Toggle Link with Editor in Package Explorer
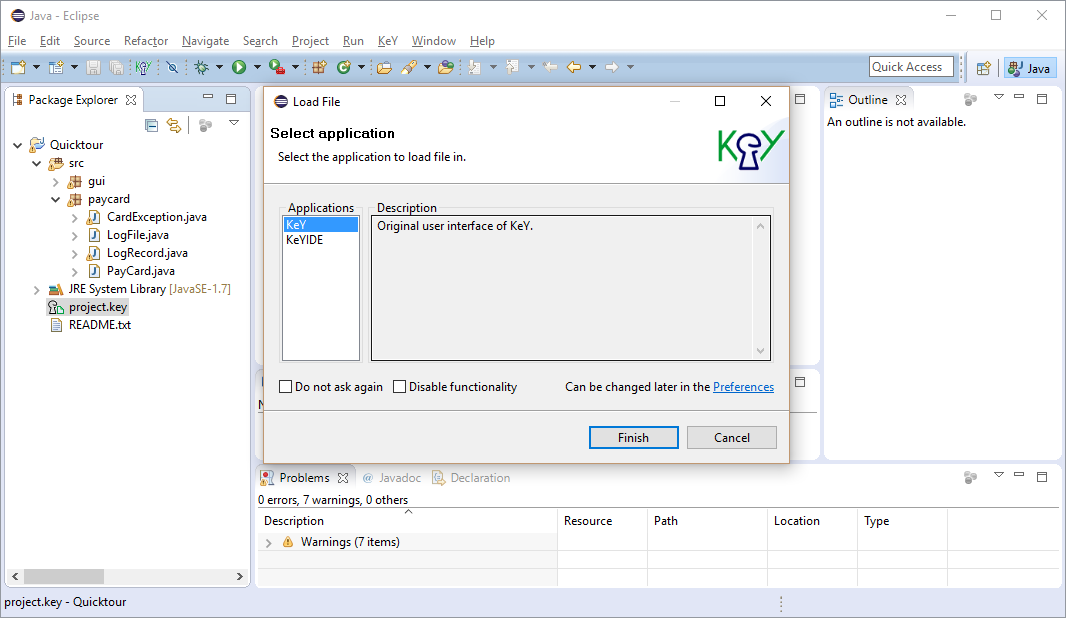The width and height of the screenshot is (1066, 618). coord(175,124)
